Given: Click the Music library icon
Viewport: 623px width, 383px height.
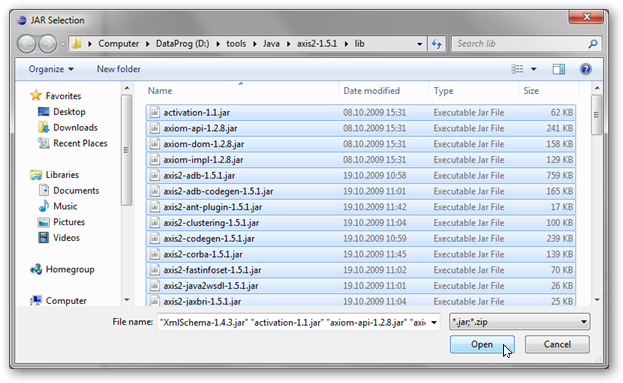Looking at the screenshot, I should coord(43,206).
